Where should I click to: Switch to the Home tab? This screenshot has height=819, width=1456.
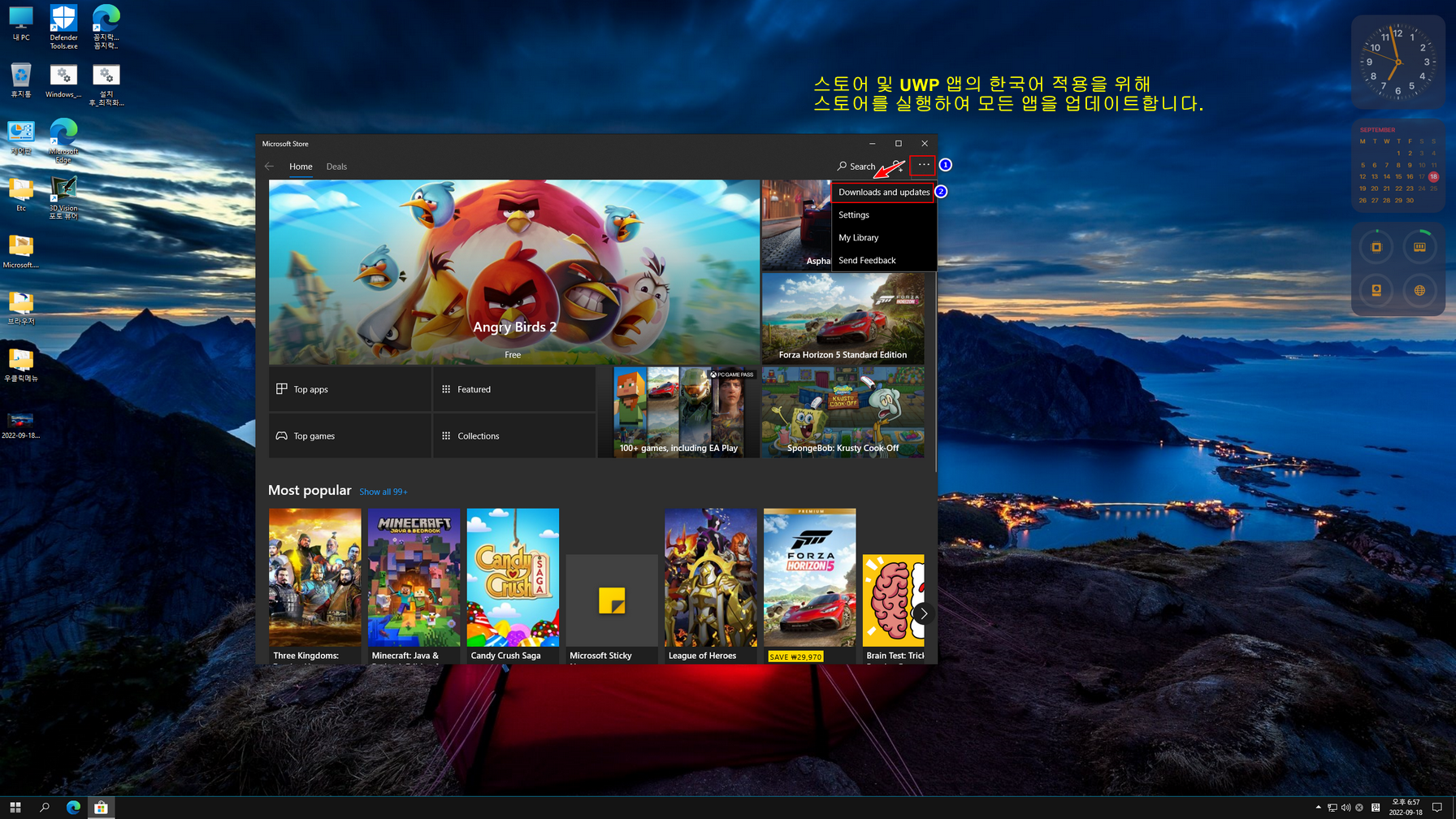(x=301, y=167)
